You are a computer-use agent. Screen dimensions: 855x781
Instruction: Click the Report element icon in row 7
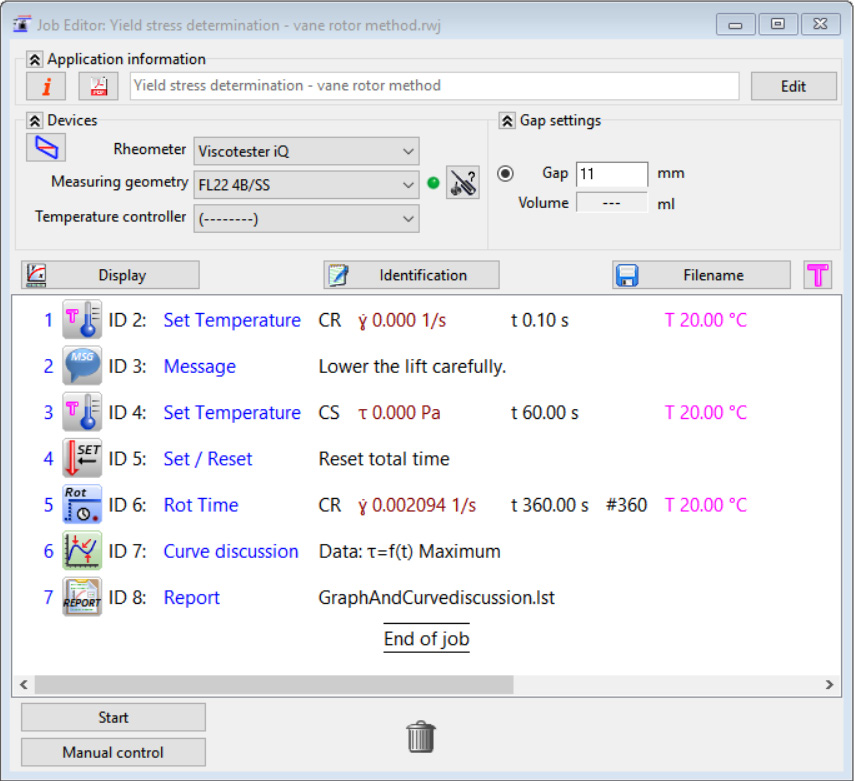(x=82, y=597)
